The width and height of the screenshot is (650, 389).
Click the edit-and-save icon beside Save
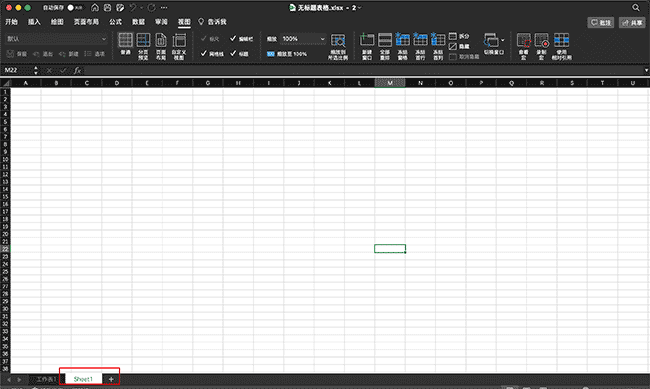click(120, 7)
